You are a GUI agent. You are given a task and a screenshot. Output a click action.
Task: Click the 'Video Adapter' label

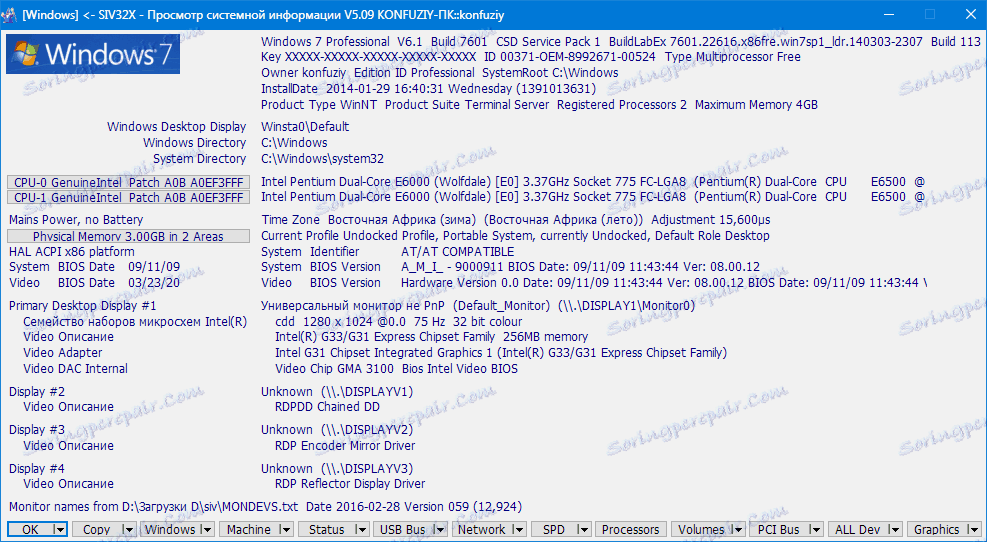(x=62, y=353)
